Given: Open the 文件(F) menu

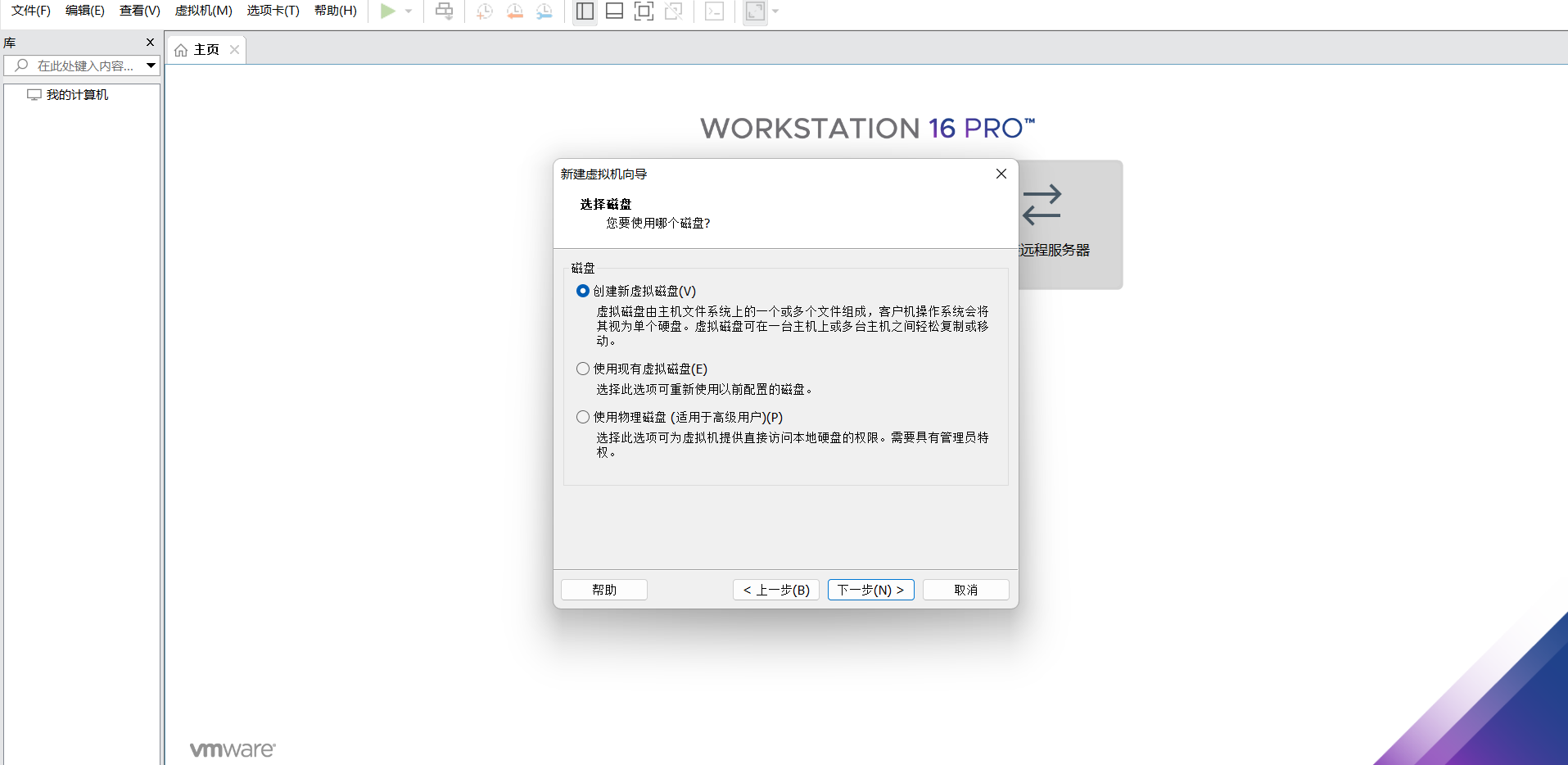Looking at the screenshot, I should [x=31, y=11].
